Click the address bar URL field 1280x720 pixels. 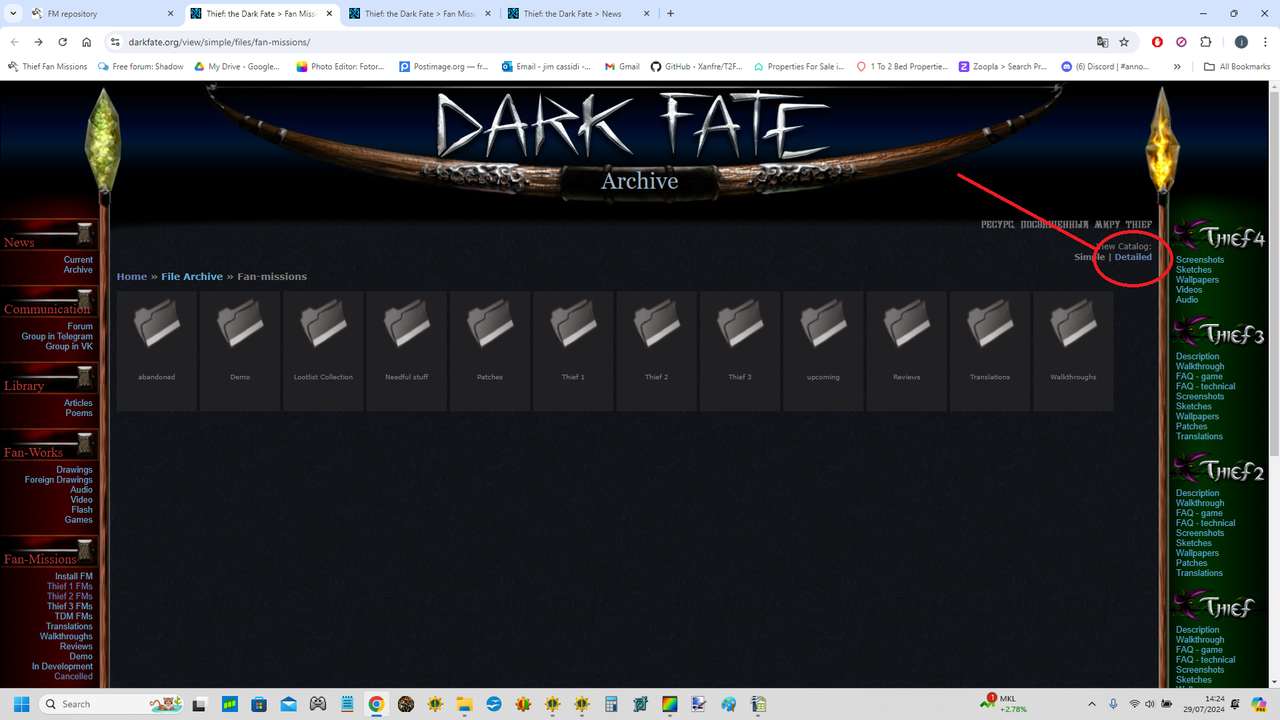coord(600,42)
